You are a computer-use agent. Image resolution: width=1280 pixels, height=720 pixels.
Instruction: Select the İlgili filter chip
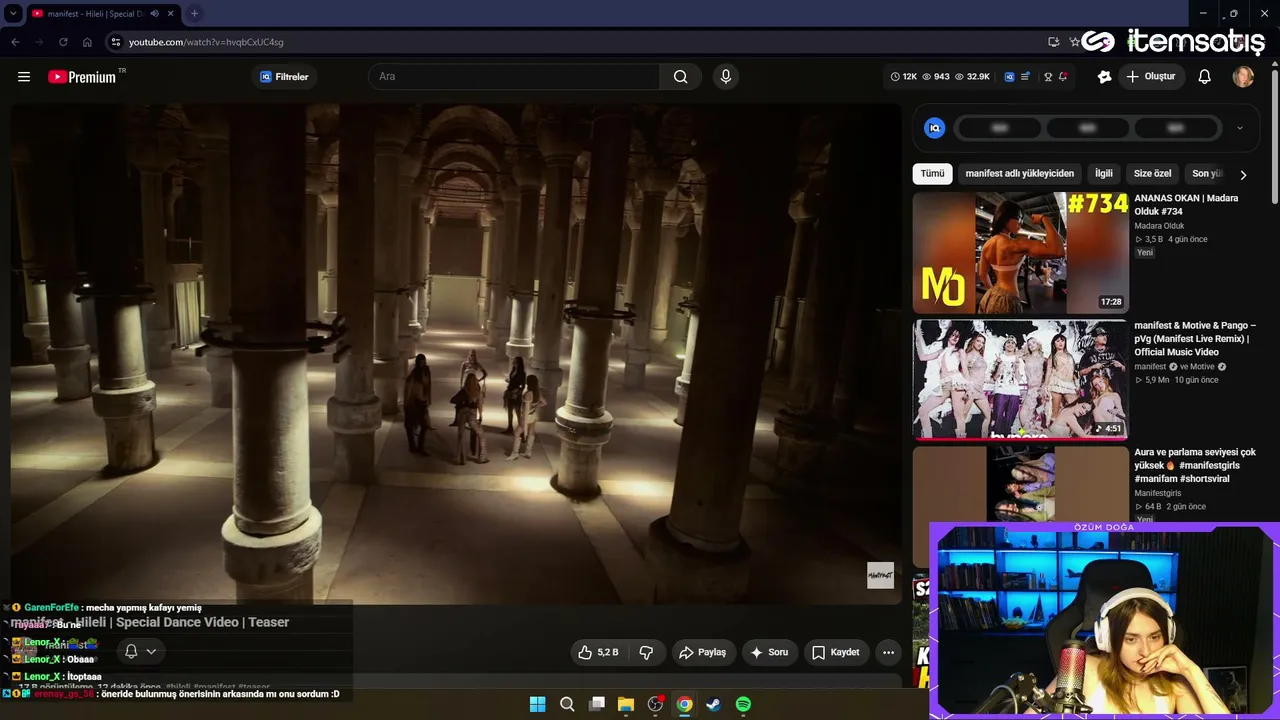point(1103,173)
